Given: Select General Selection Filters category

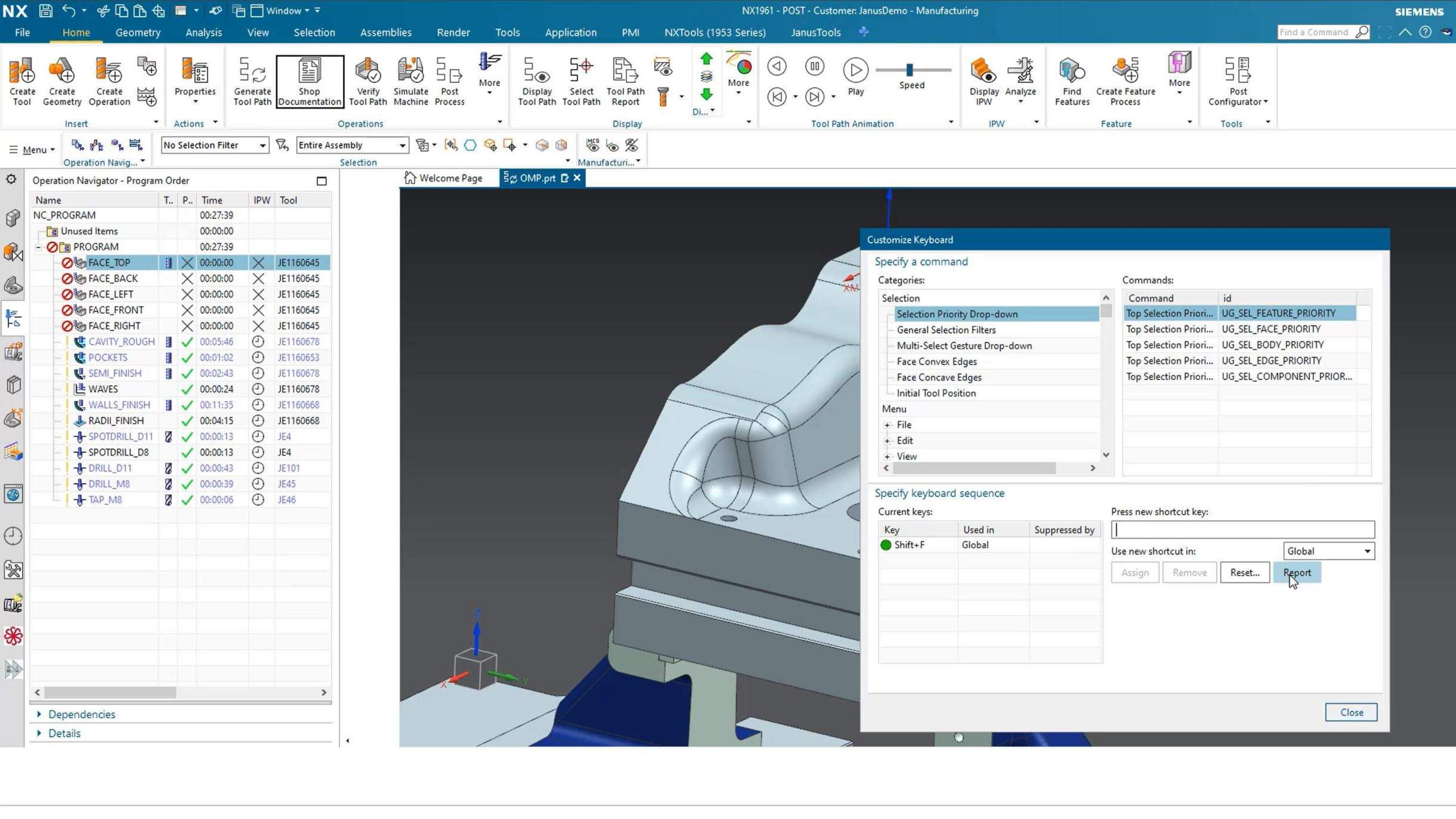Looking at the screenshot, I should [x=946, y=330].
